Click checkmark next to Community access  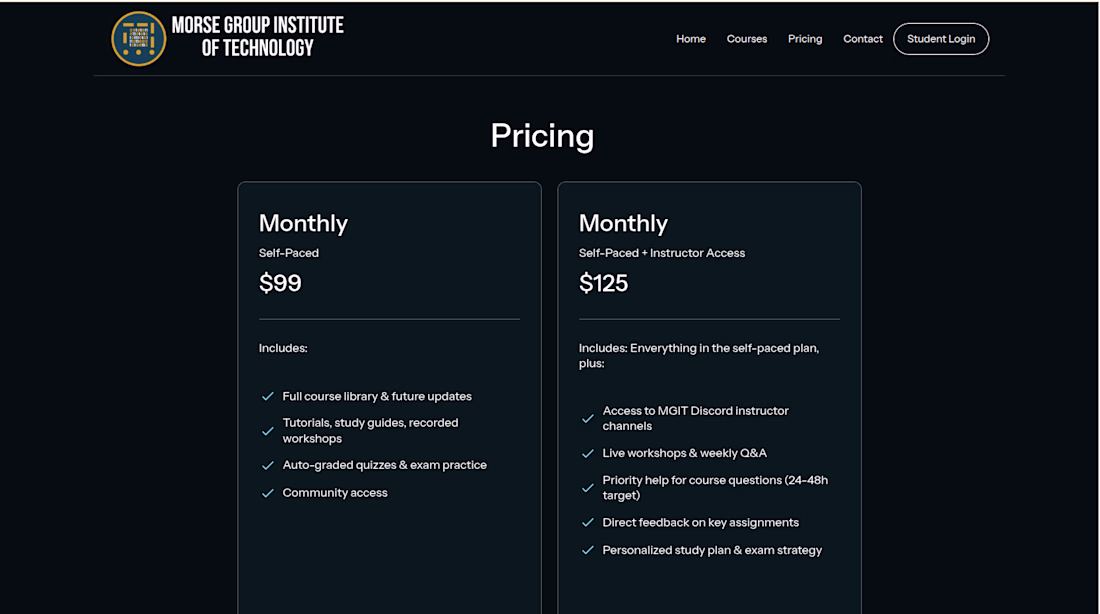[268, 493]
